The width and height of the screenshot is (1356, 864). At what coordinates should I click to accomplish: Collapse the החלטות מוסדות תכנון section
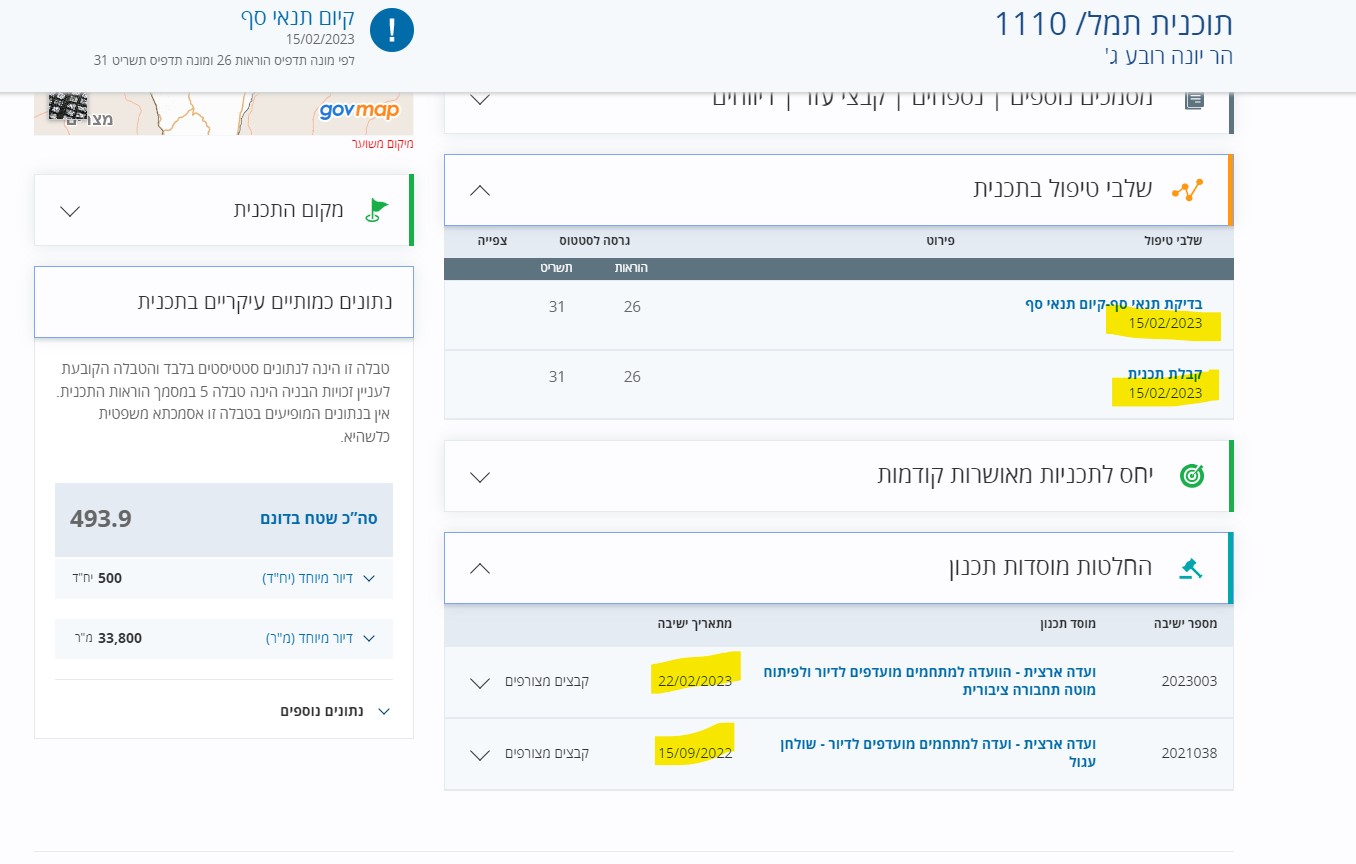pos(479,567)
